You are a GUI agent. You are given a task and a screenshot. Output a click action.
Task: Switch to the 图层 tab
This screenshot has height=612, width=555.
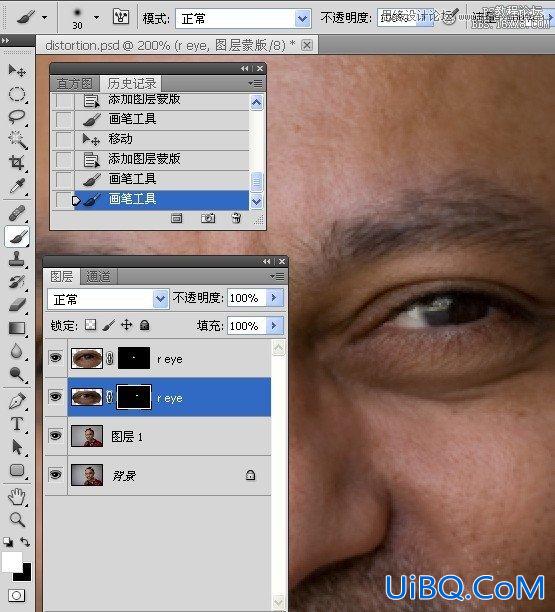tap(62, 276)
